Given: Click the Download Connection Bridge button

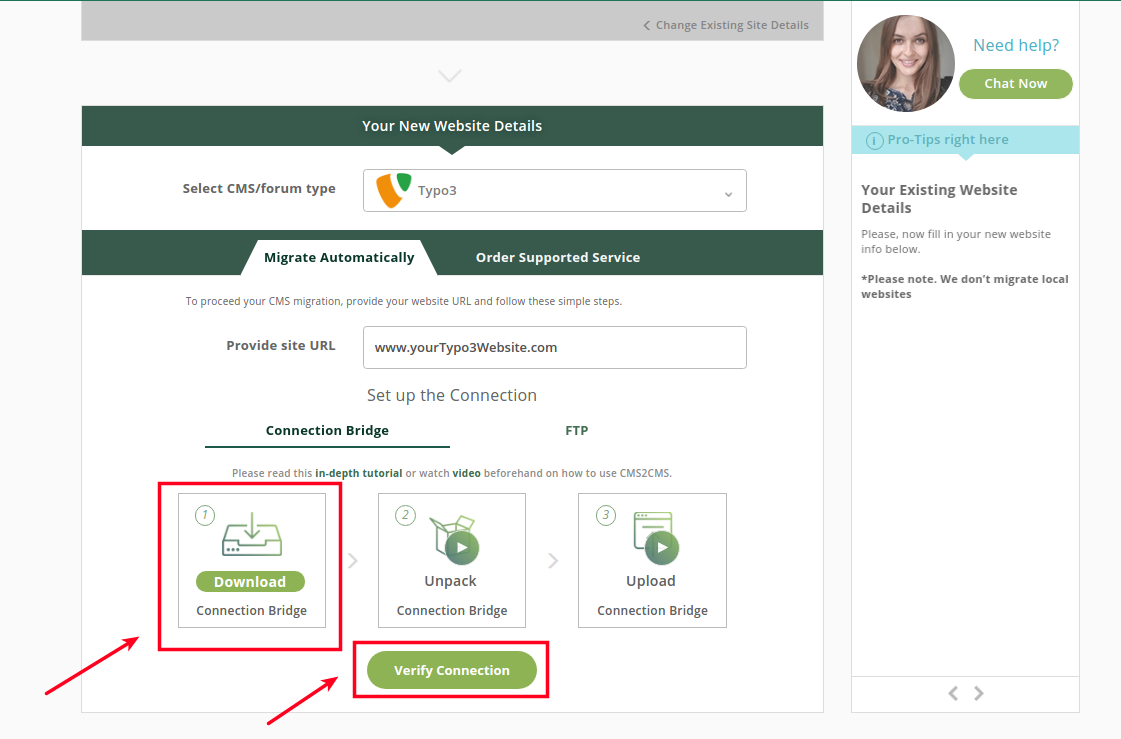Looking at the screenshot, I should point(250,582).
